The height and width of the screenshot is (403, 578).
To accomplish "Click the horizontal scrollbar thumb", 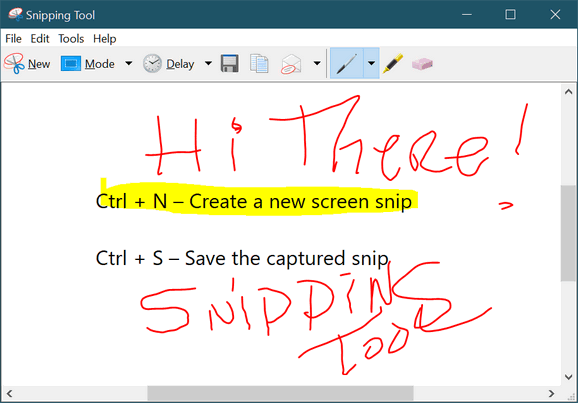I will pos(280,393).
